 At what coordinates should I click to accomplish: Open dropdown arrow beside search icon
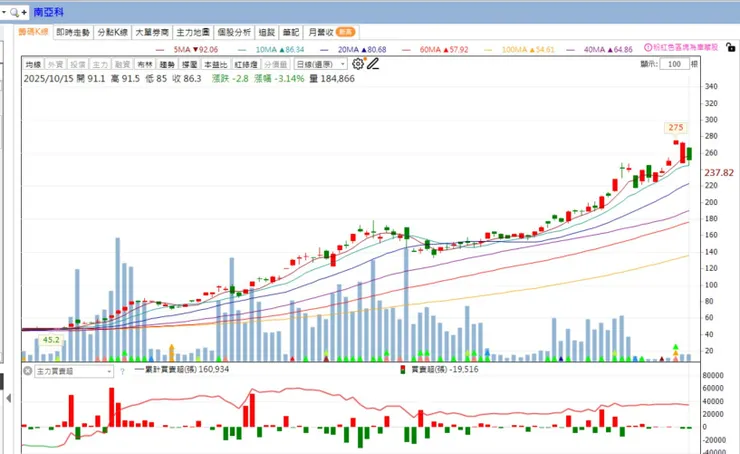(x=4, y=12)
